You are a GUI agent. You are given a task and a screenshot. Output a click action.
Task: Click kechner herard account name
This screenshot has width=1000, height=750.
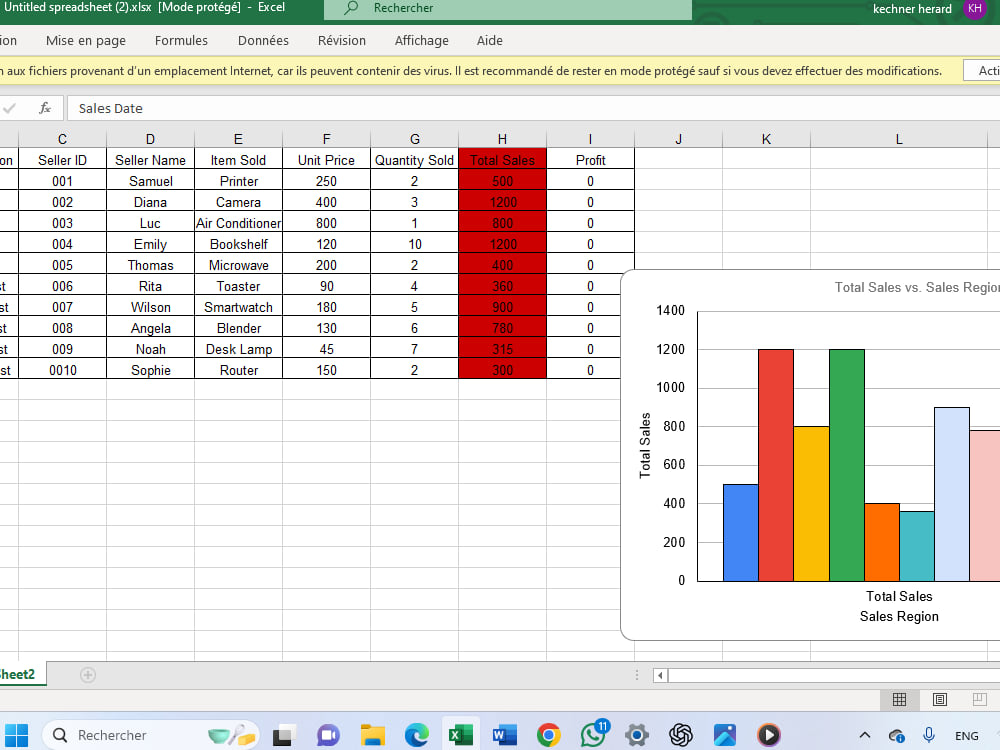[x=912, y=8]
